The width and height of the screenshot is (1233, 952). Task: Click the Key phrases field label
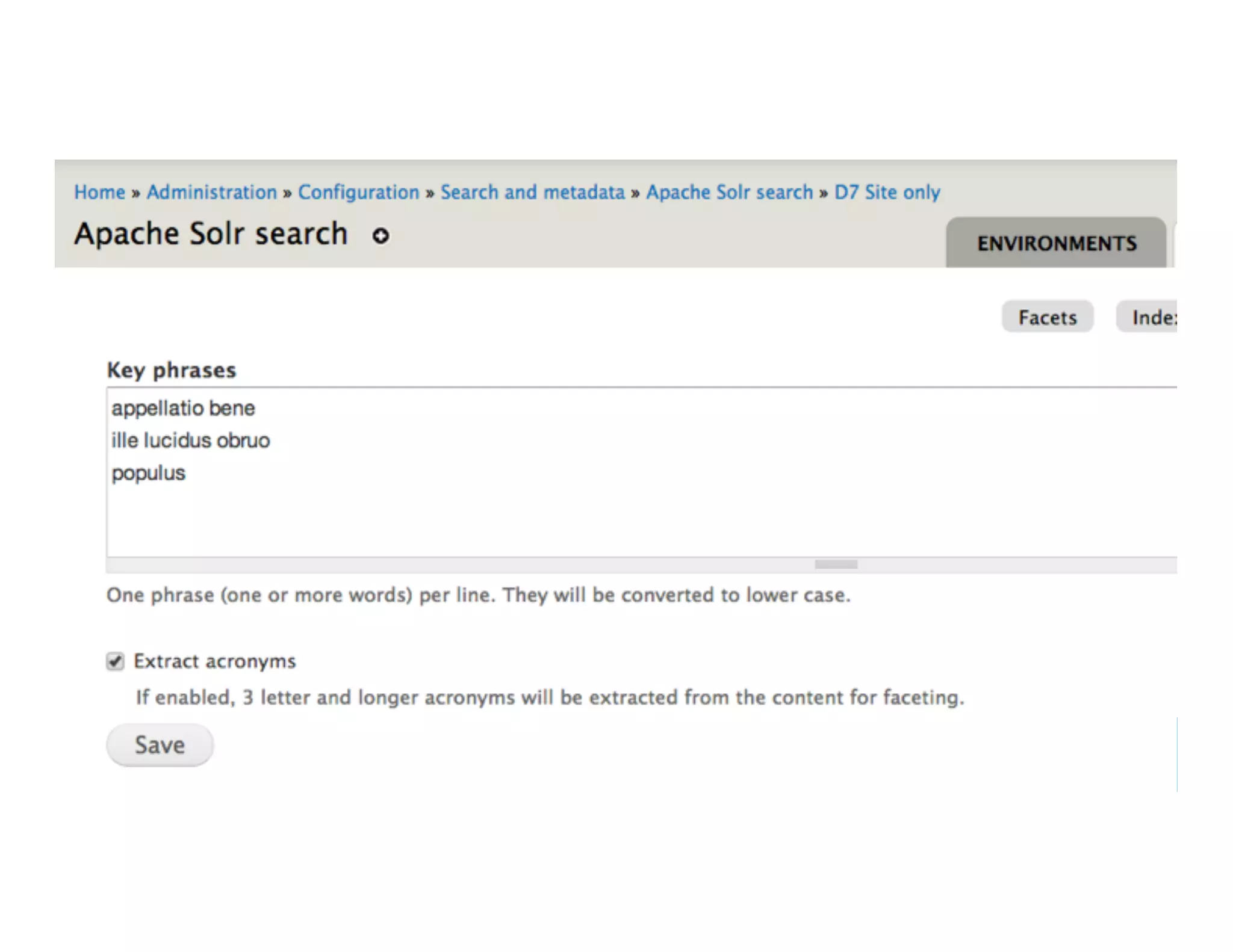[x=171, y=369]
